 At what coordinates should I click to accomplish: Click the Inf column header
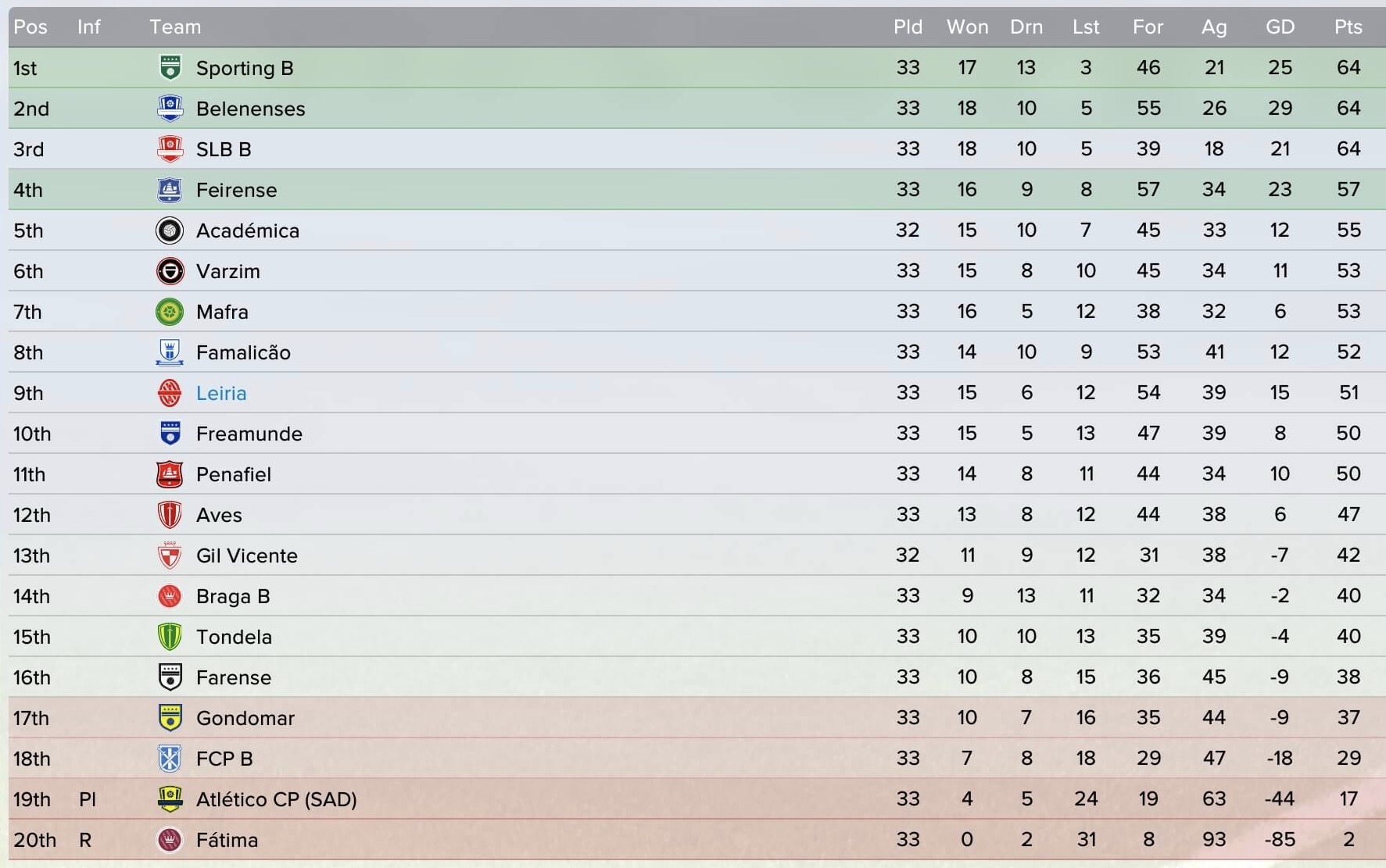(88, 27)
